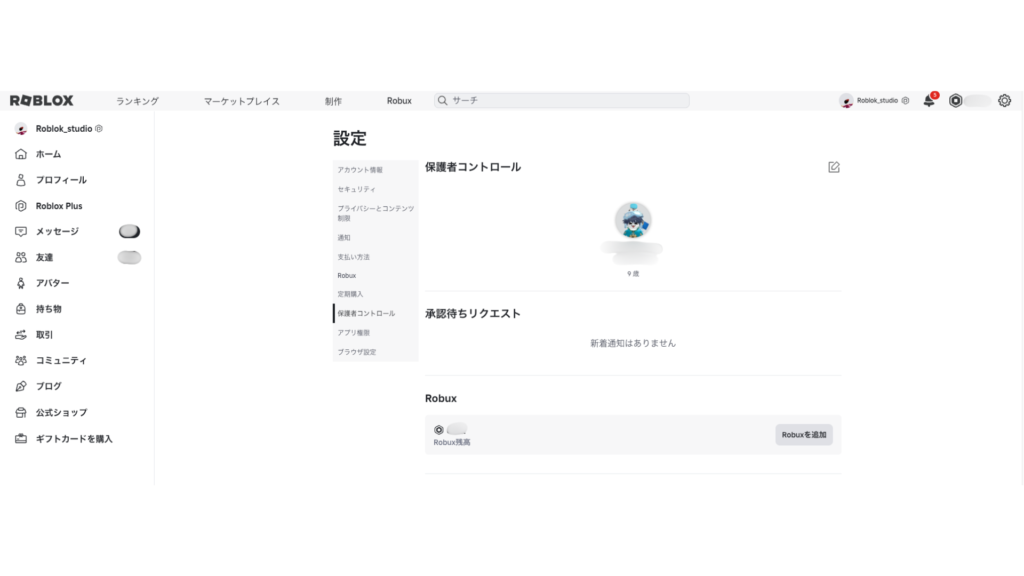Open Roblok_studio profile in the left sidebar
The width and height of the screenshot is (1024, 576).
[x=59, y=129]
